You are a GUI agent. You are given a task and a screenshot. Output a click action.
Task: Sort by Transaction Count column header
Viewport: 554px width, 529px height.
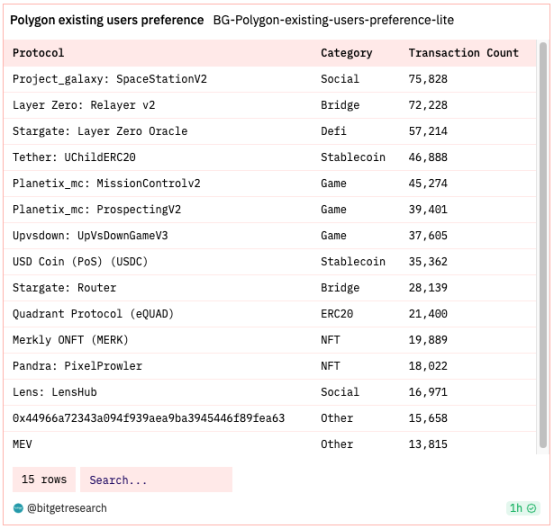point(464,53)
